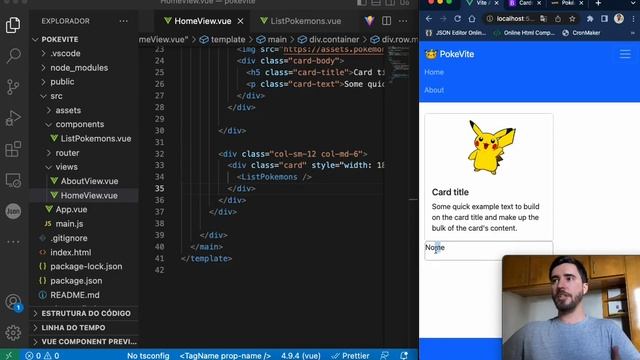Open main.js in the explorer
The image size is (640, 360).
69,224
